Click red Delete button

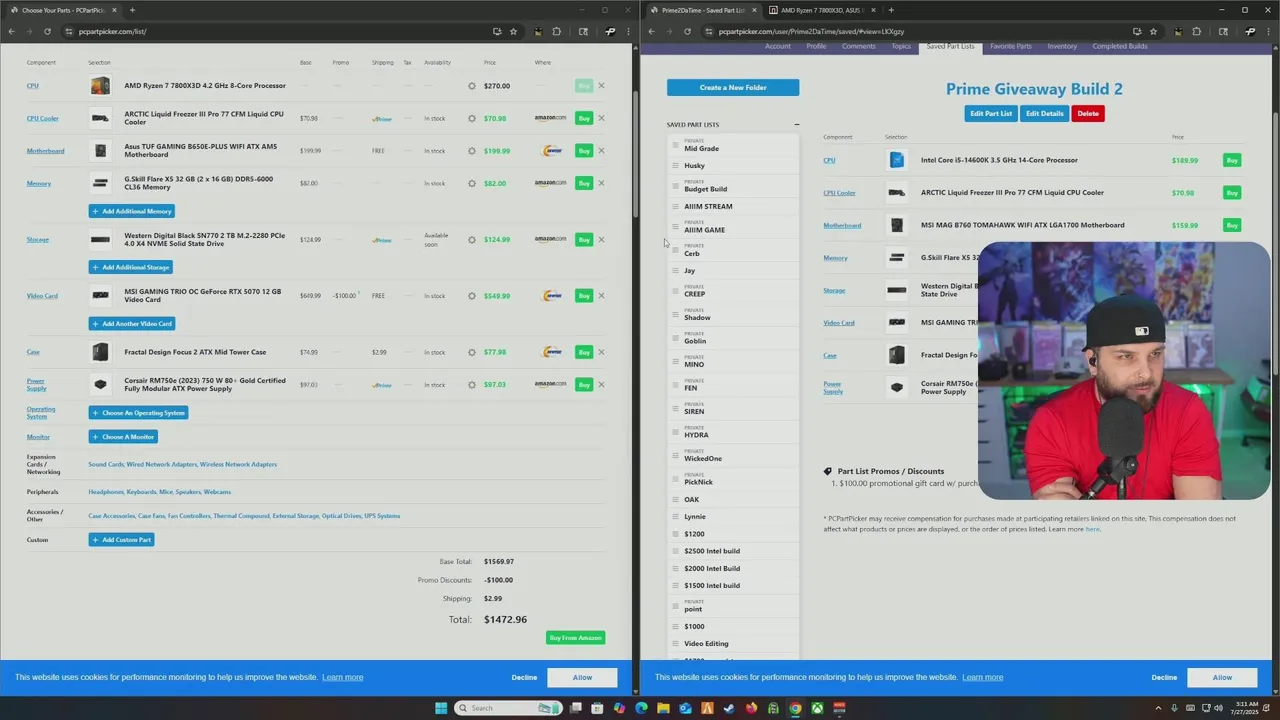[1088, 114]
